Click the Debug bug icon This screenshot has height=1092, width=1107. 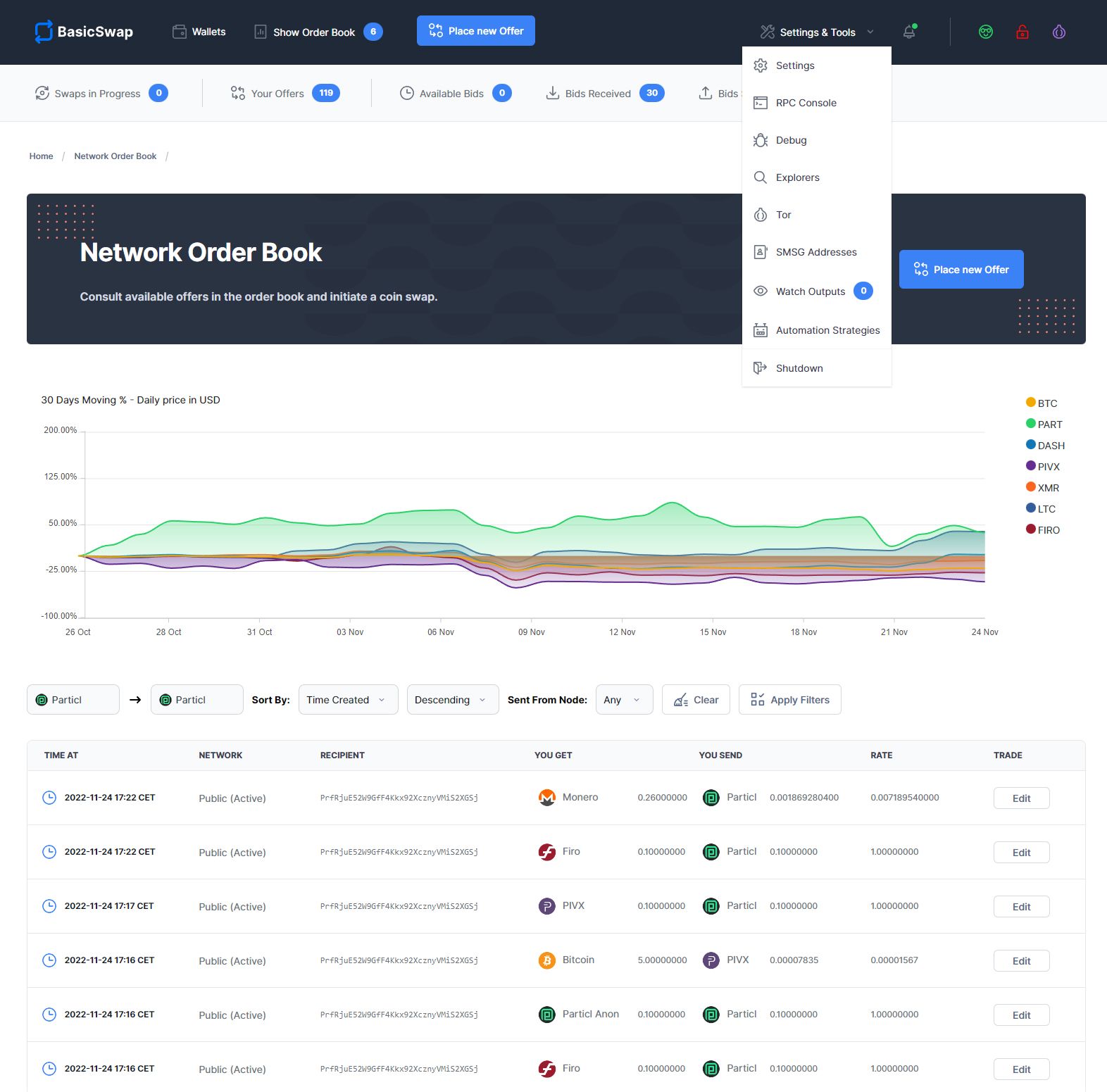point(761,140)
